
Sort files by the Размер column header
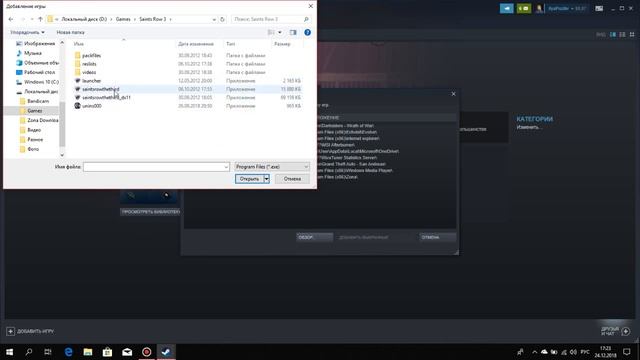pyautogui.click(x=282, y=44)
